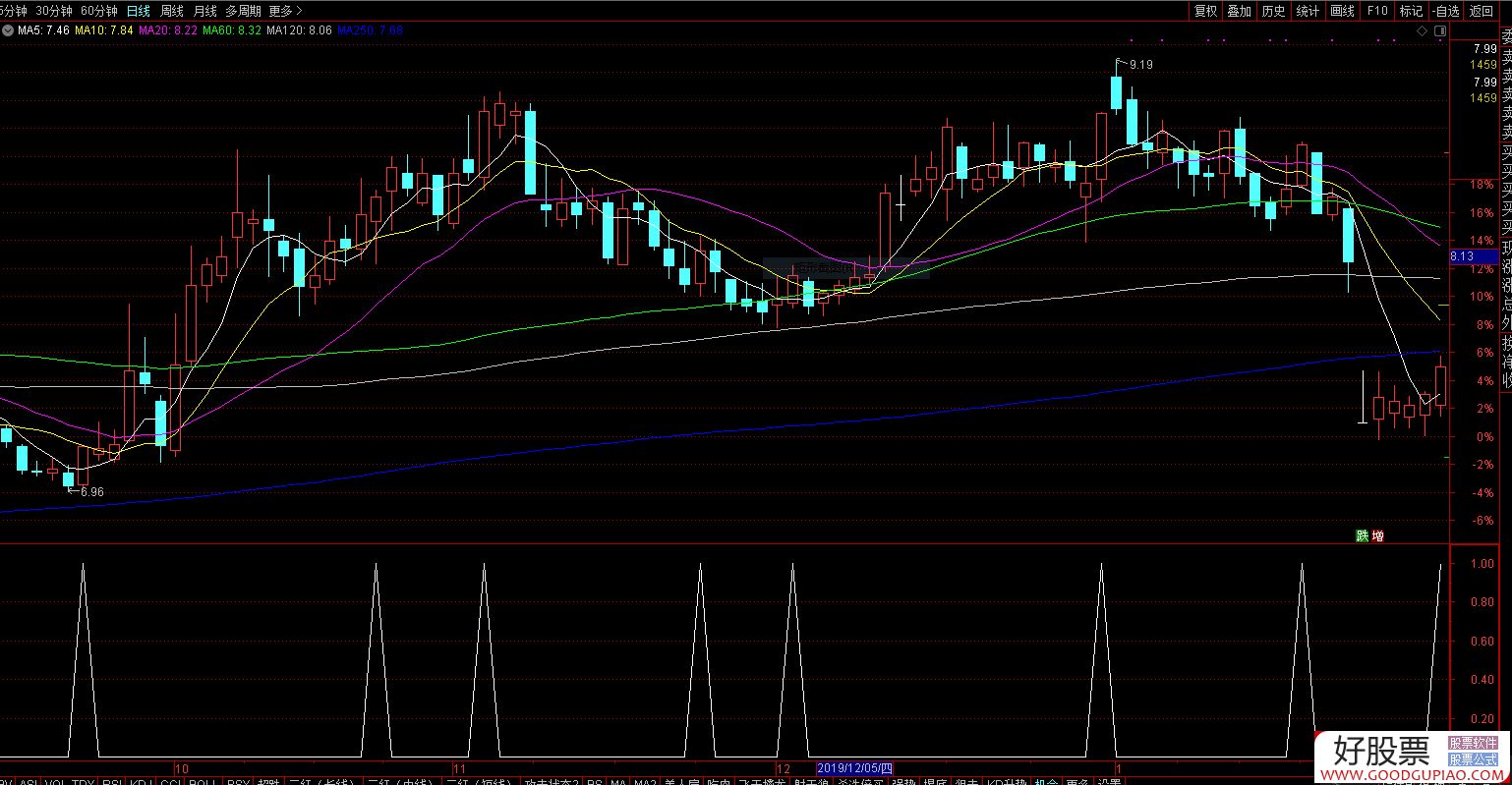
Task: Click the 返回 back button
Action: [1481, 11]
